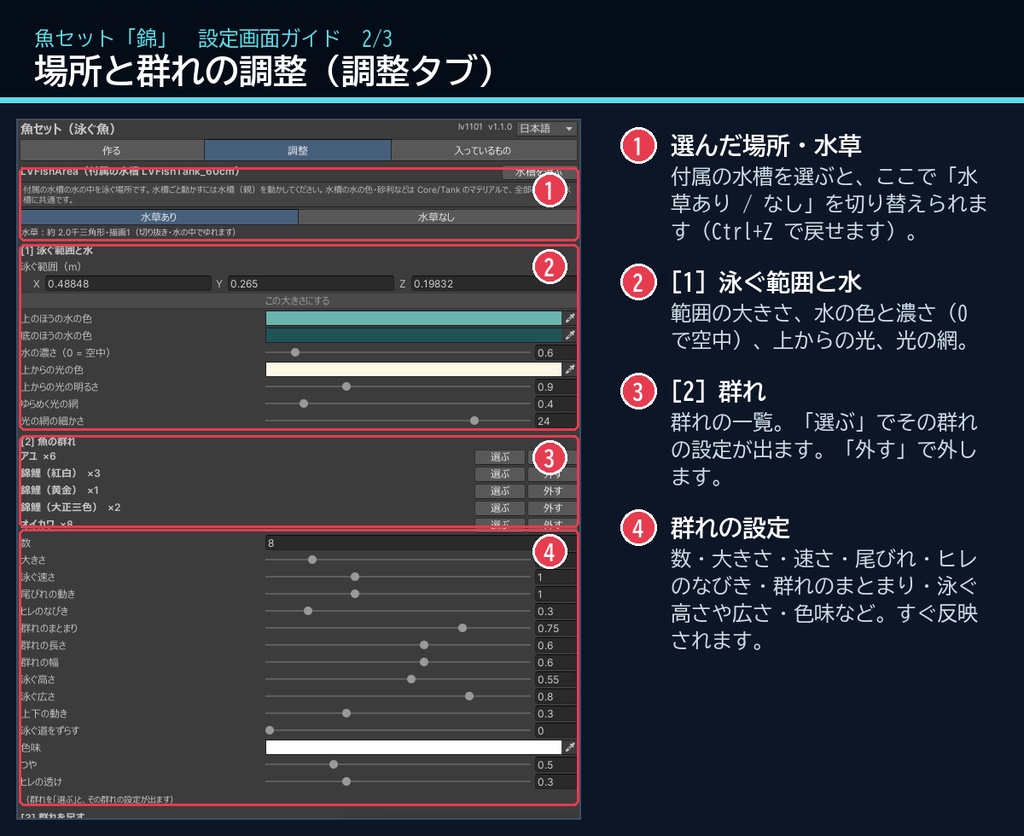Click the "[1] 泳ぐ範囲と水" section header in panel
The width and height of the screenshot is (1024, 836).
57,250
